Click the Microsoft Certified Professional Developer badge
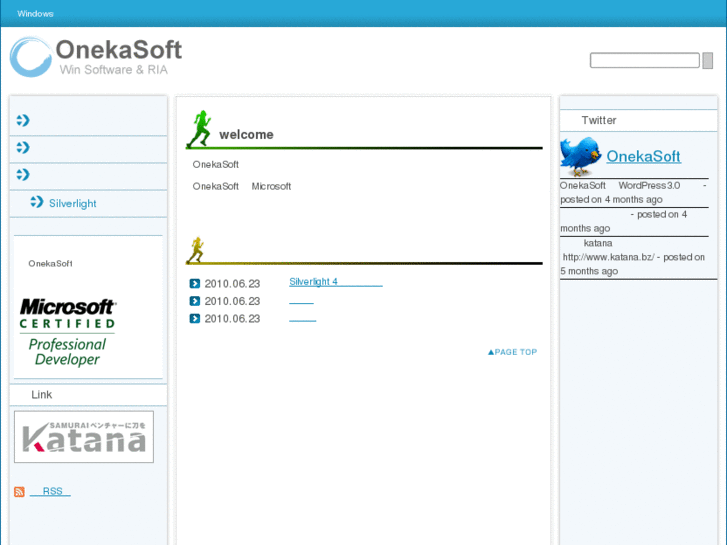The width and height of the screenshot is (727, 545). coord(67,332)
